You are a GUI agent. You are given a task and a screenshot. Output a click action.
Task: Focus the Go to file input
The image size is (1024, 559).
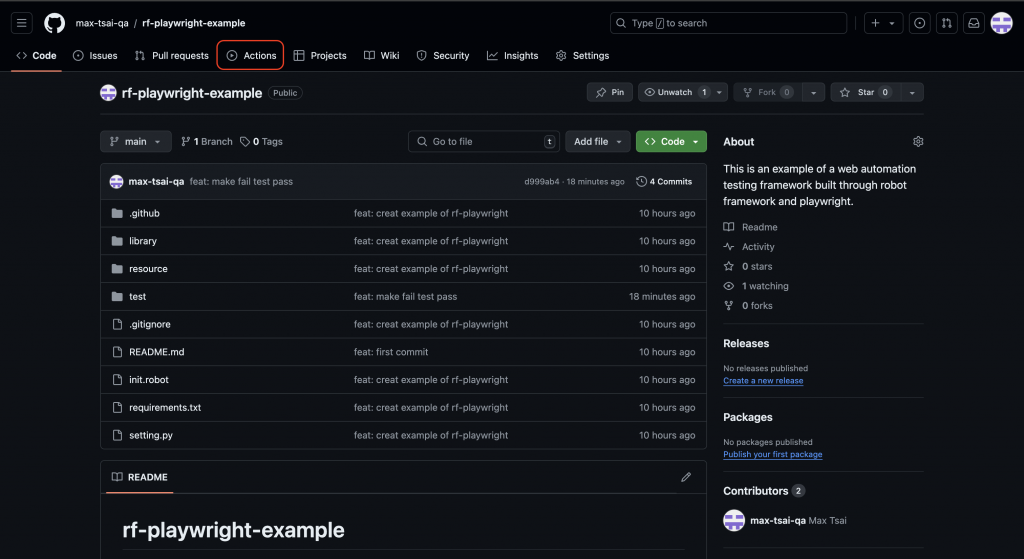click(x=484, y=142)
